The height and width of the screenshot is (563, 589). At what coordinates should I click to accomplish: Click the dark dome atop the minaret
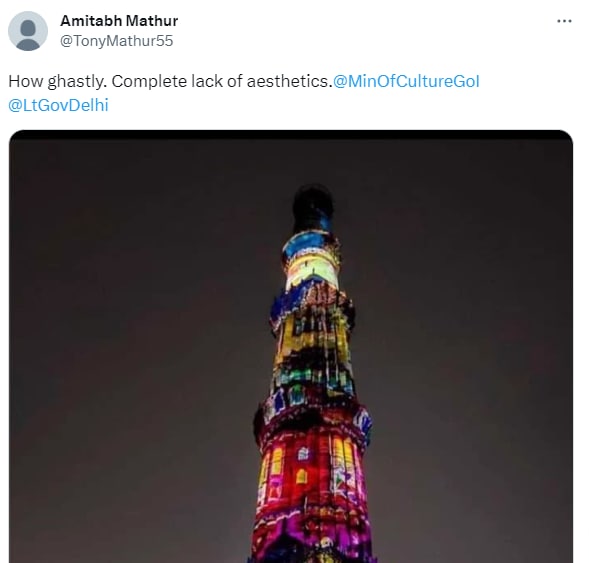click(312, 208)
